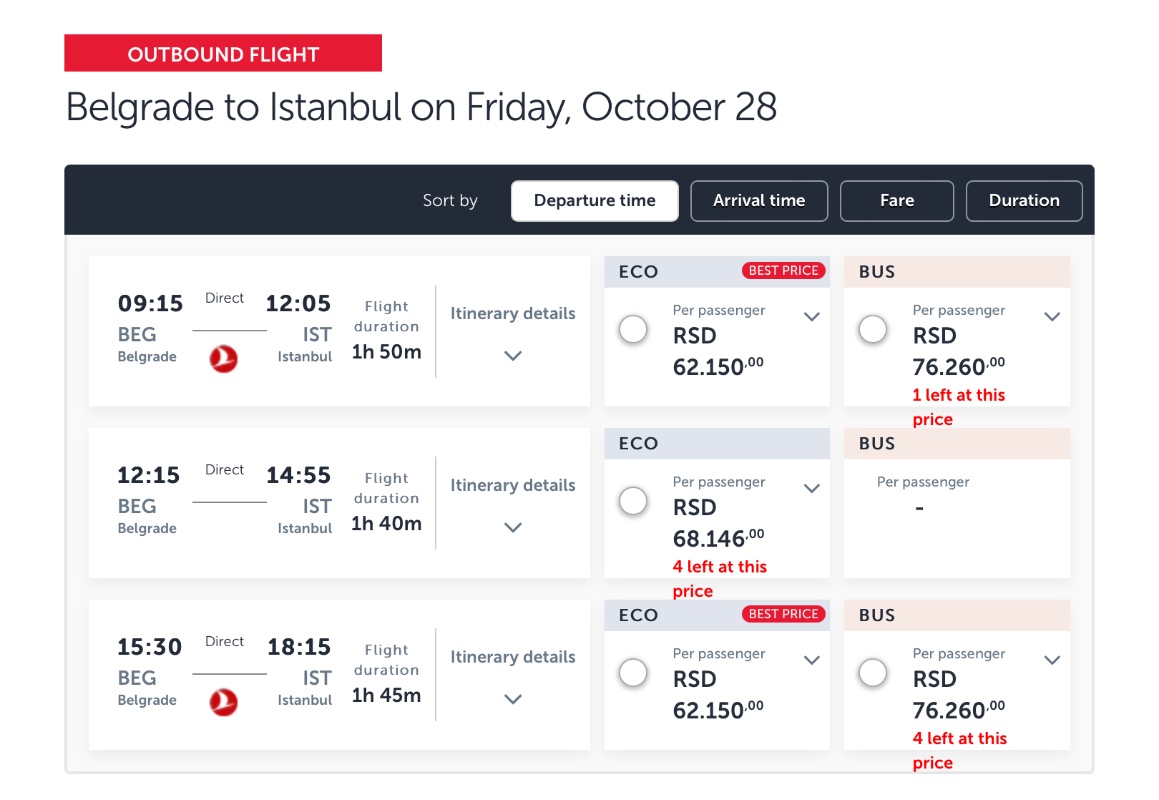Expand ECO fare details chevron for 09:15 flight

(812, 317)
